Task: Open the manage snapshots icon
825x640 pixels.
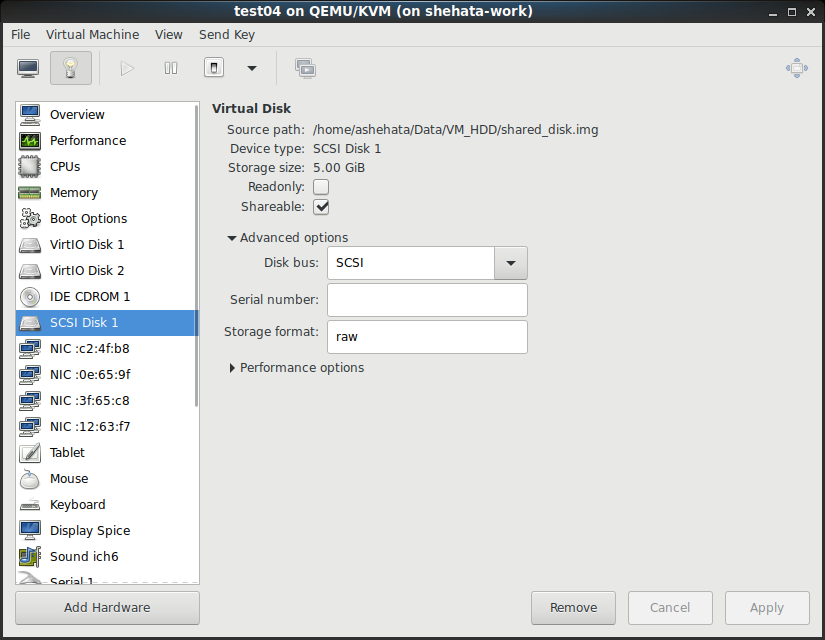Action: (x=305, y=68)
